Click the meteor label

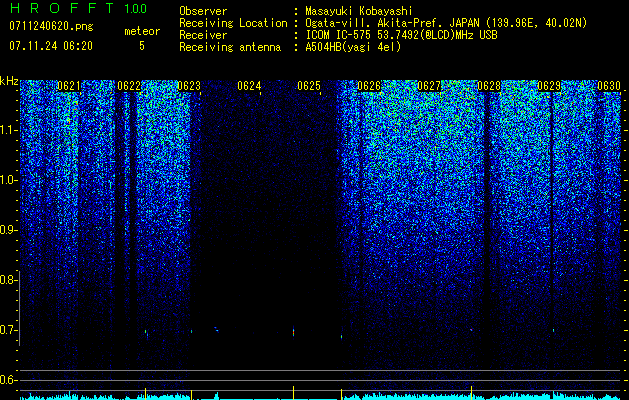tap(142, 31)
